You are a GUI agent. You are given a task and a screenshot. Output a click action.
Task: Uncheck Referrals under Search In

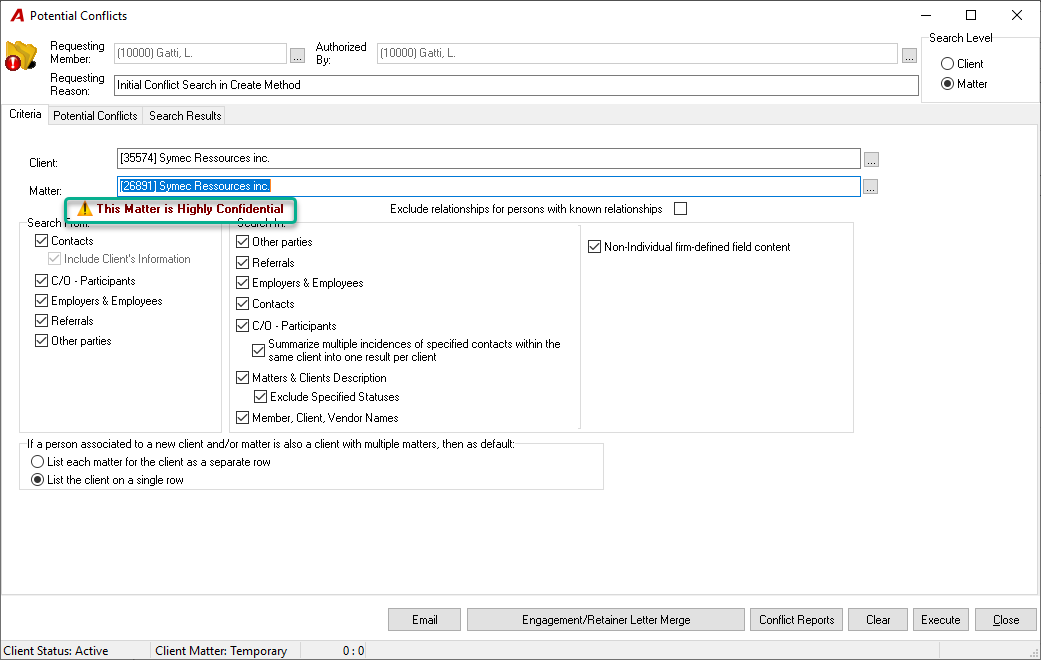point(242,263)
